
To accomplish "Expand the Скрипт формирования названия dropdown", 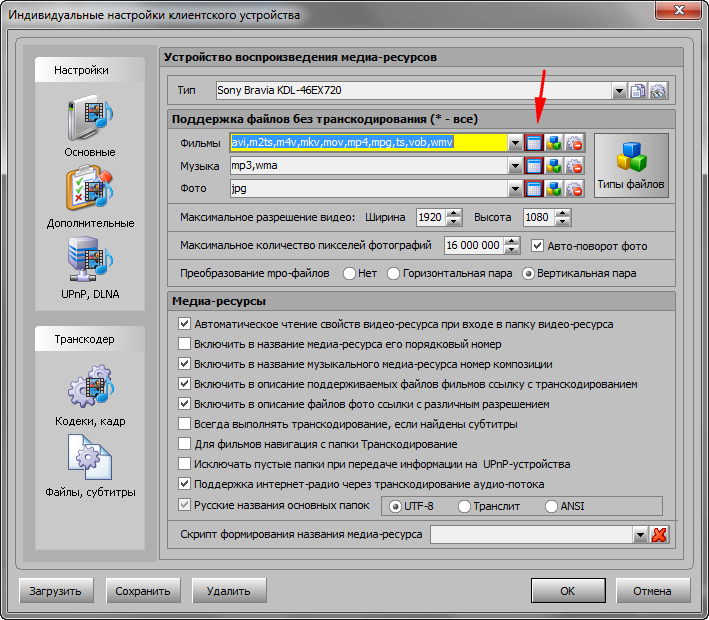I will [641, 535].
